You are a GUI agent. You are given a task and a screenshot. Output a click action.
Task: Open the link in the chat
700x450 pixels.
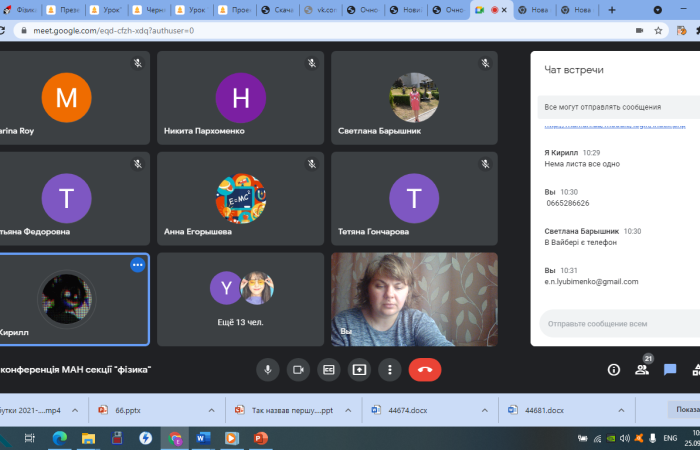point(620,127)
